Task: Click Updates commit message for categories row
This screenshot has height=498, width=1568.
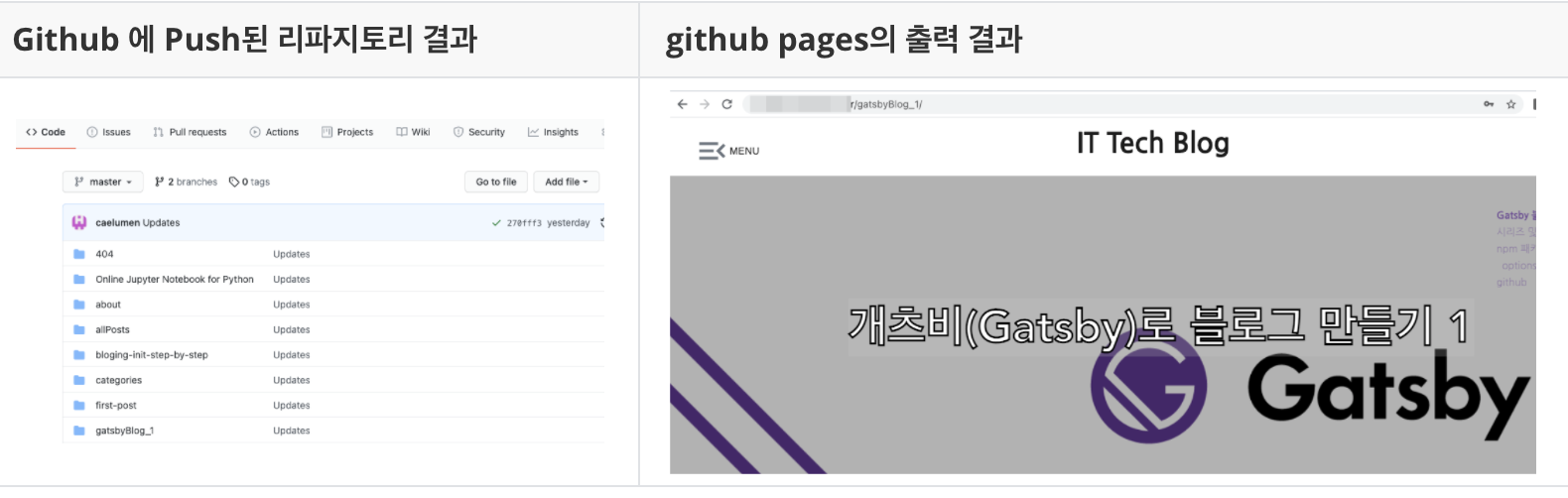Action: point(292,380)
